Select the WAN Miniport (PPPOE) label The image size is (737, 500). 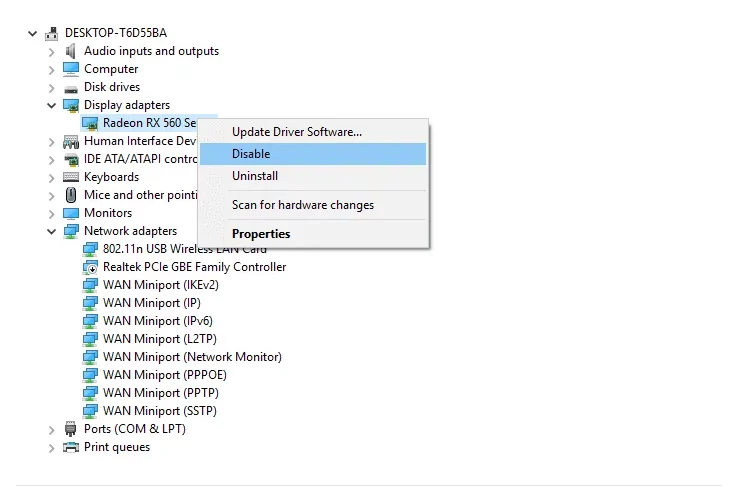165,375
